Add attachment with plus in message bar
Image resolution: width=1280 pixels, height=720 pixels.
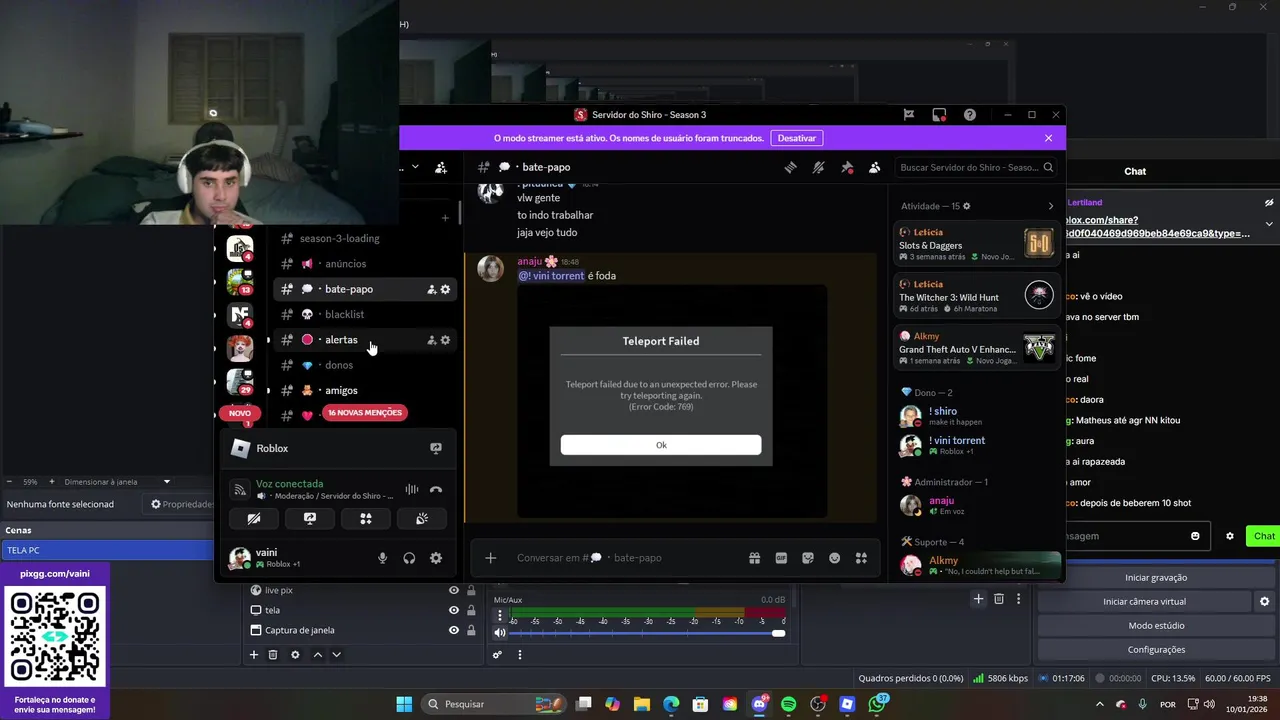(490, 558)
